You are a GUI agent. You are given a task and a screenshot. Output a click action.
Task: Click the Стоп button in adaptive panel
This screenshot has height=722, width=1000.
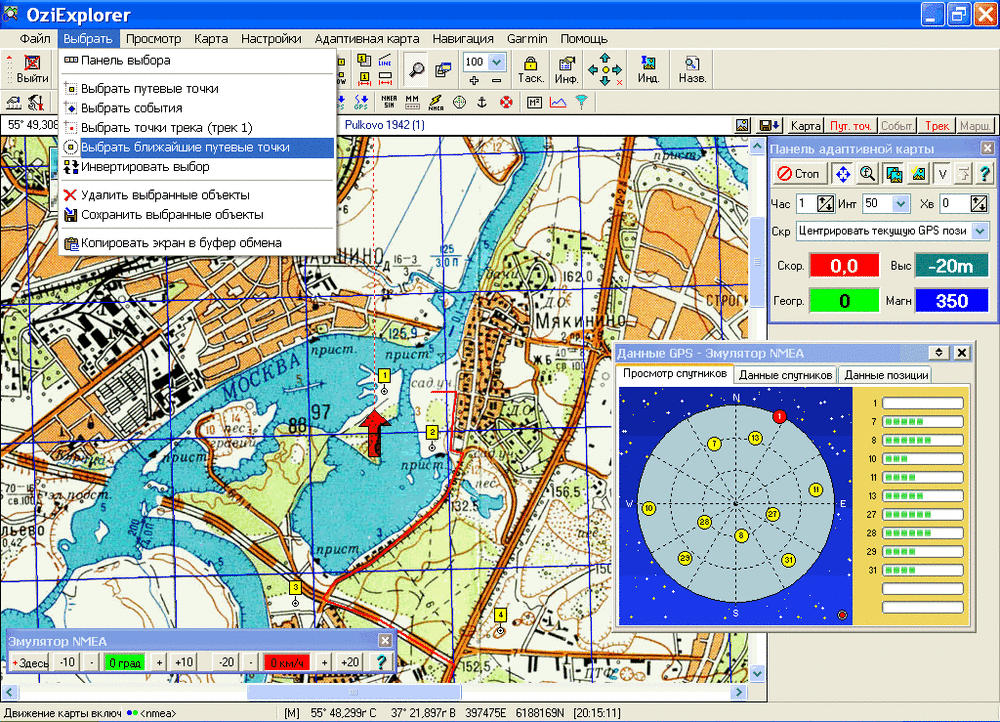coord(799,173)
